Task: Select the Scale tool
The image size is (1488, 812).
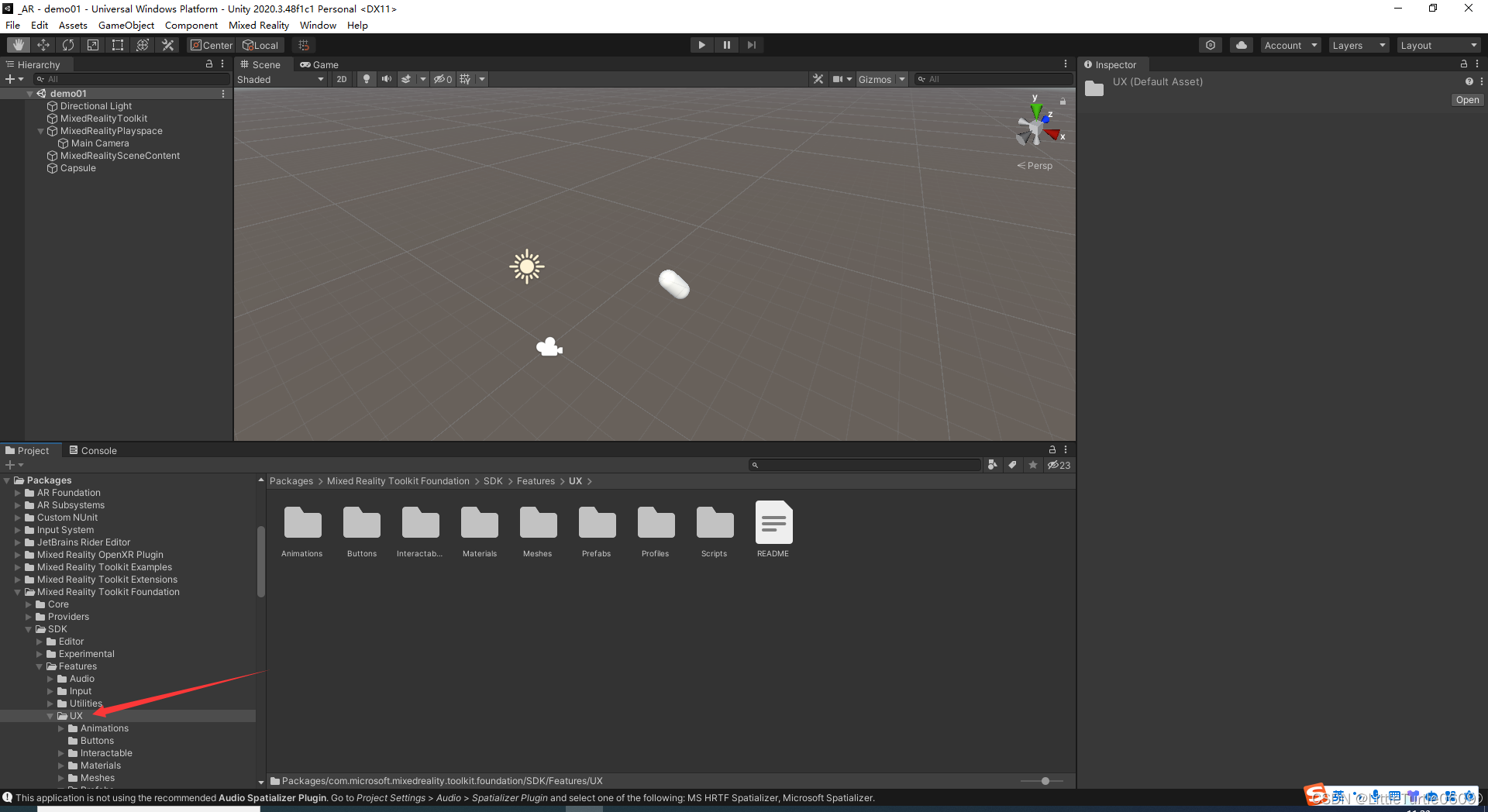Action: click(x=93, y=45)
